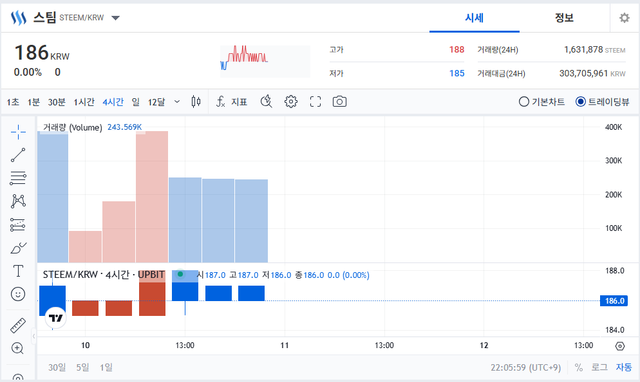
Task: Select the 12달 interval
Action: coord(156,102)
